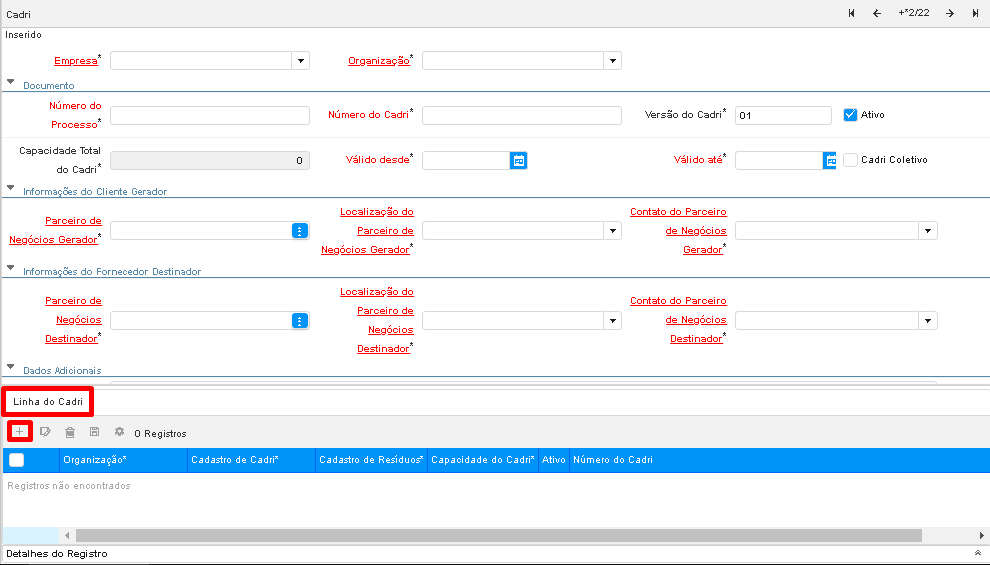
Task: Focus the Número do Processo field
Action: 210,116
